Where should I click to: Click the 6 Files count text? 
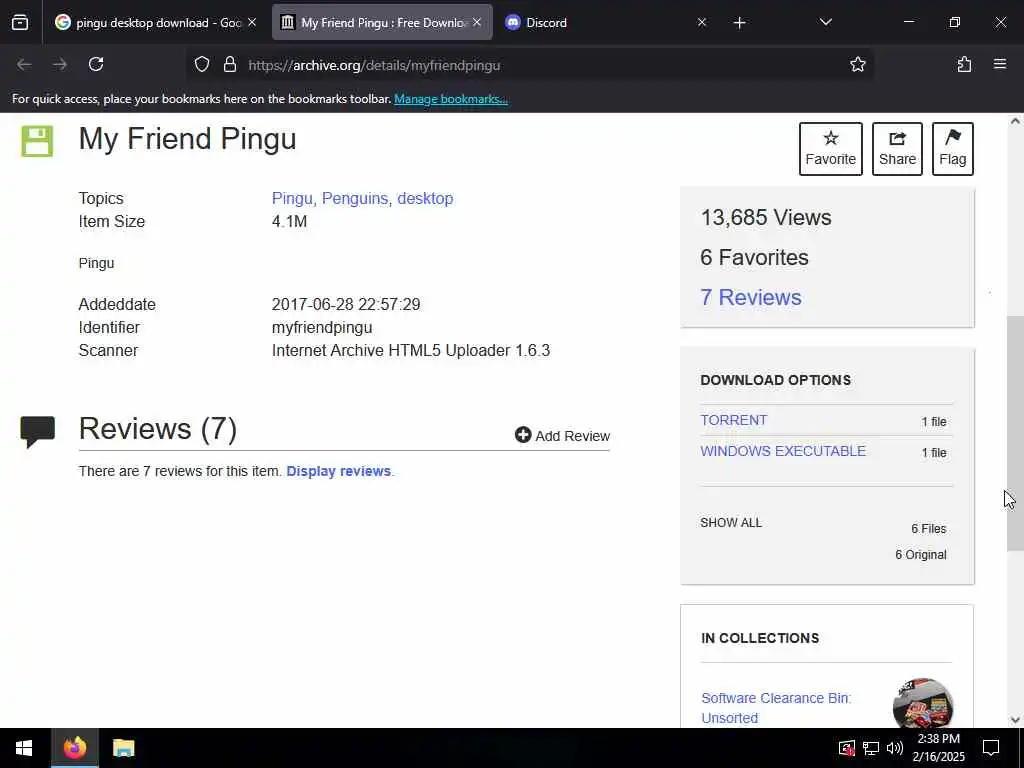pyautogui.click(x=929, y=528)
